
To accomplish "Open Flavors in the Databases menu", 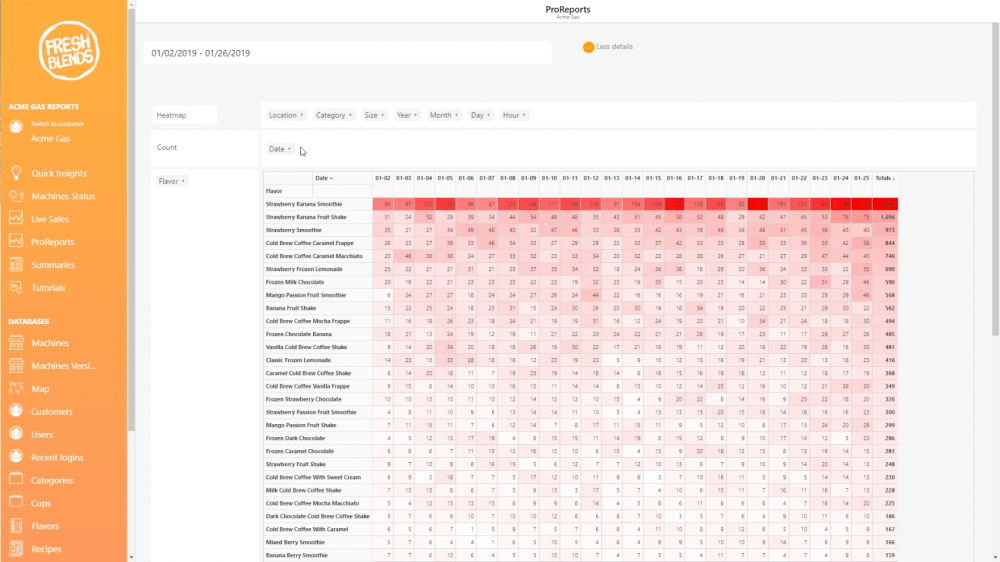I will (45, 526).
